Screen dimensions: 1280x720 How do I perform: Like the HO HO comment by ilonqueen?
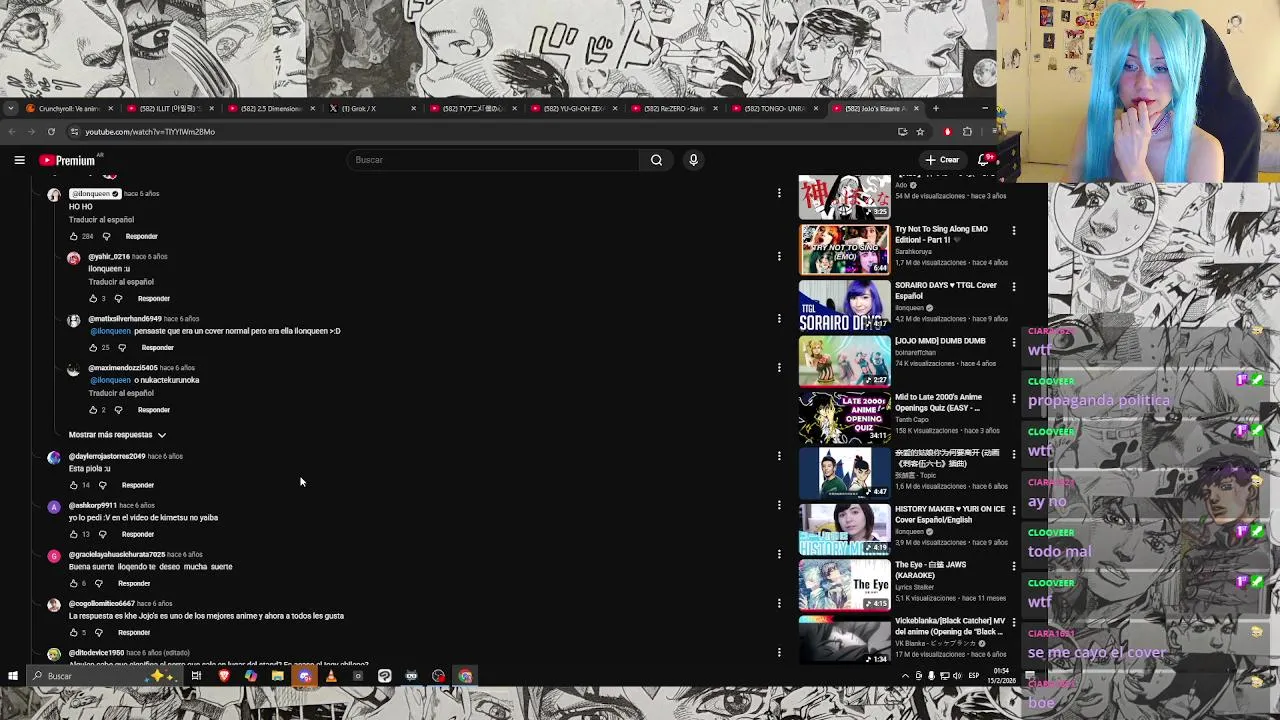click(73, 237)
